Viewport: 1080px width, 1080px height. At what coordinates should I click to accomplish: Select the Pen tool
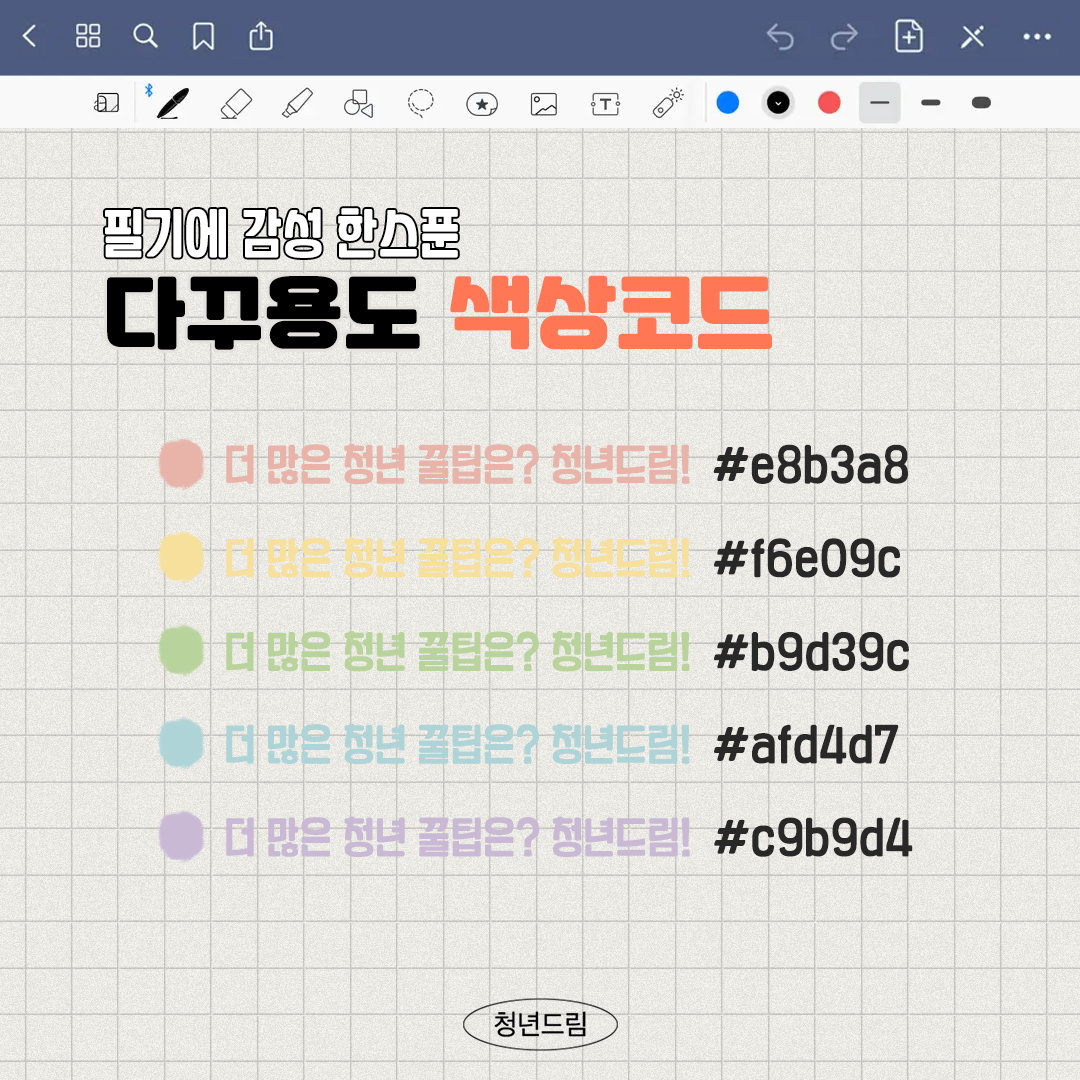pyautogui.click(x=173, y=102)
